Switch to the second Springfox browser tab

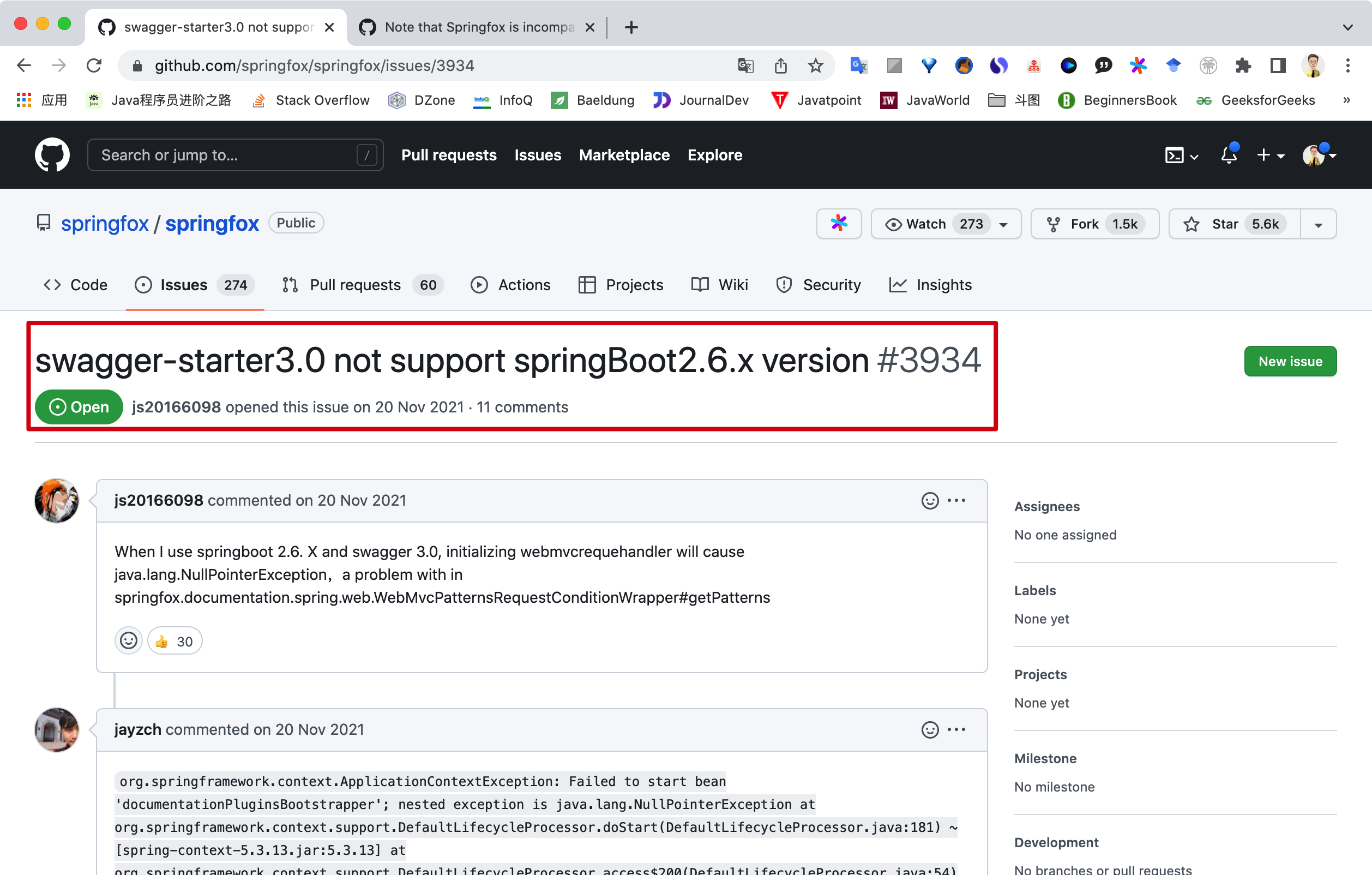point(478,27)
